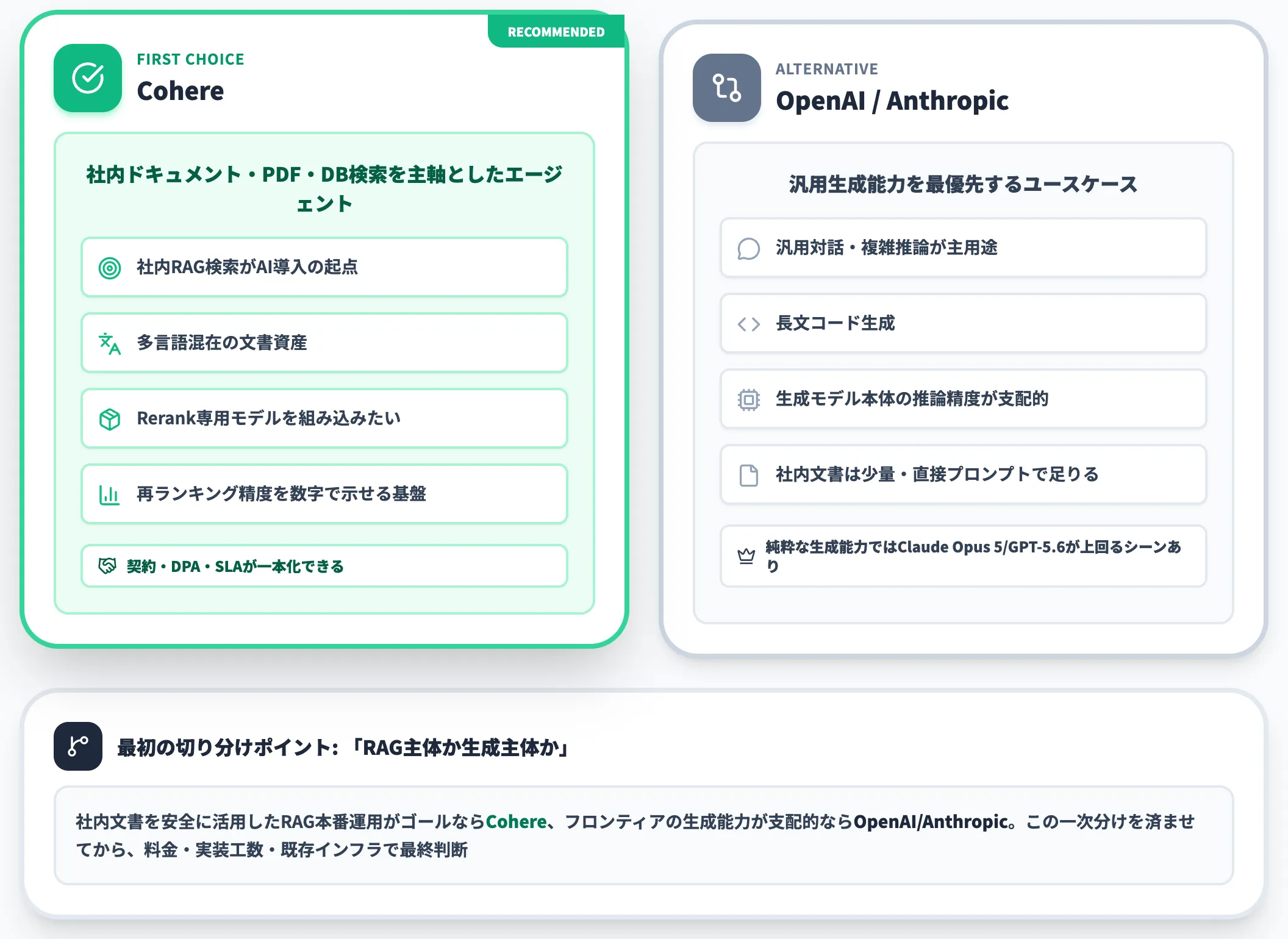Click heading 社内ドキュメント・PDF・DB検索を主軸としたエージェント
This screenshot has height=939, width=1288.
324,189
